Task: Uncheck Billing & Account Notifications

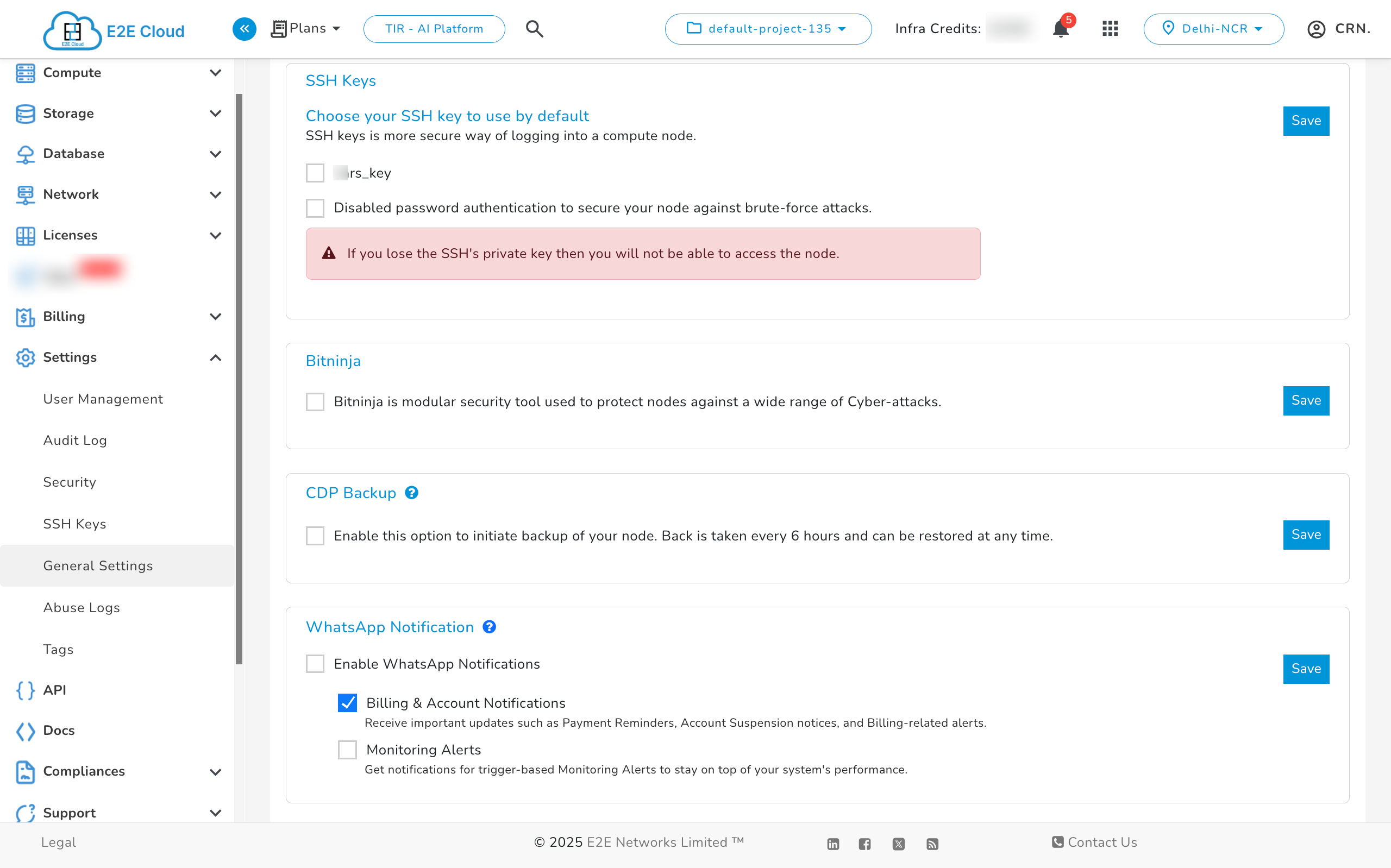Action: point(347,703)
